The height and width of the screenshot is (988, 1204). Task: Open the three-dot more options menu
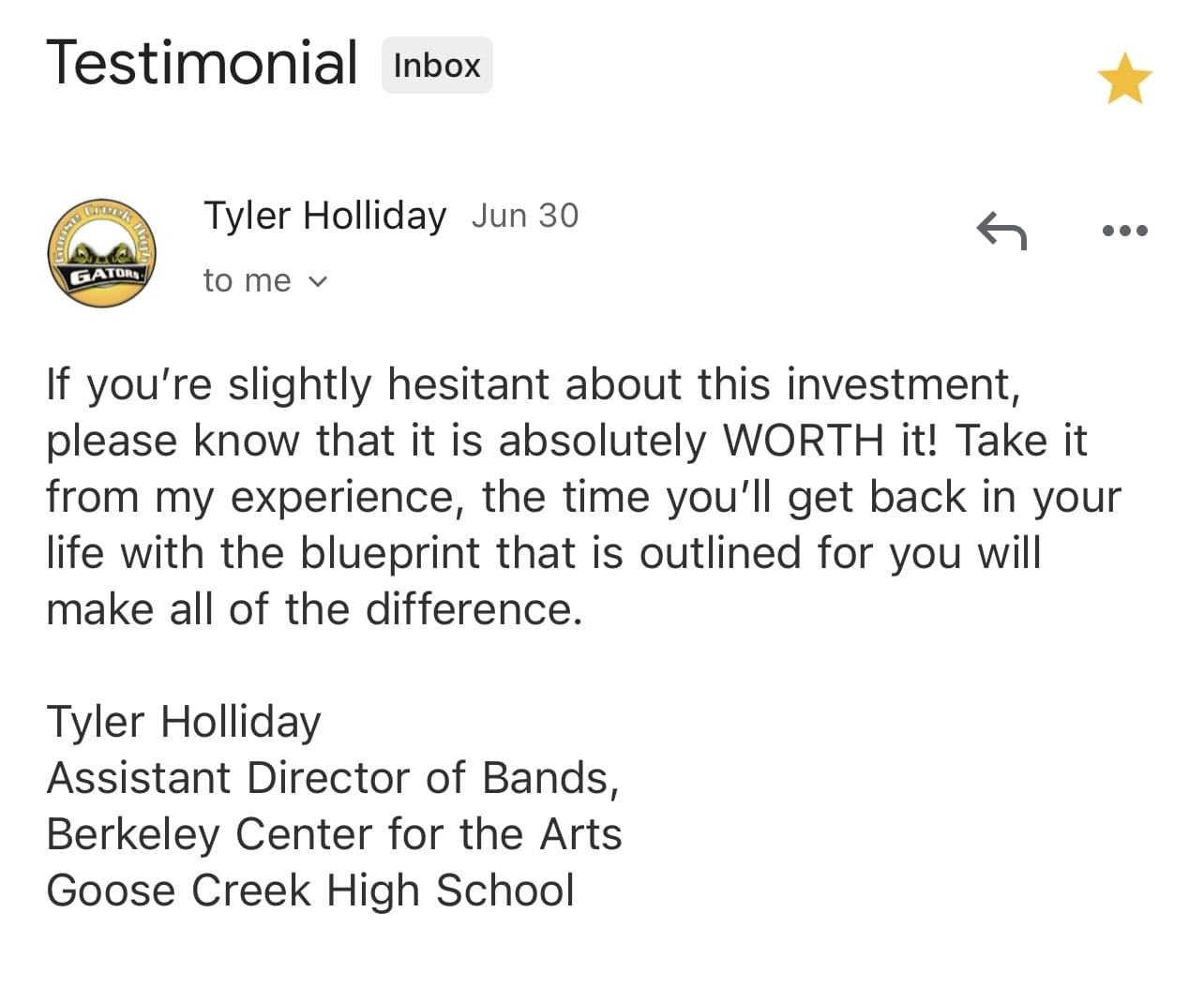1124,231
